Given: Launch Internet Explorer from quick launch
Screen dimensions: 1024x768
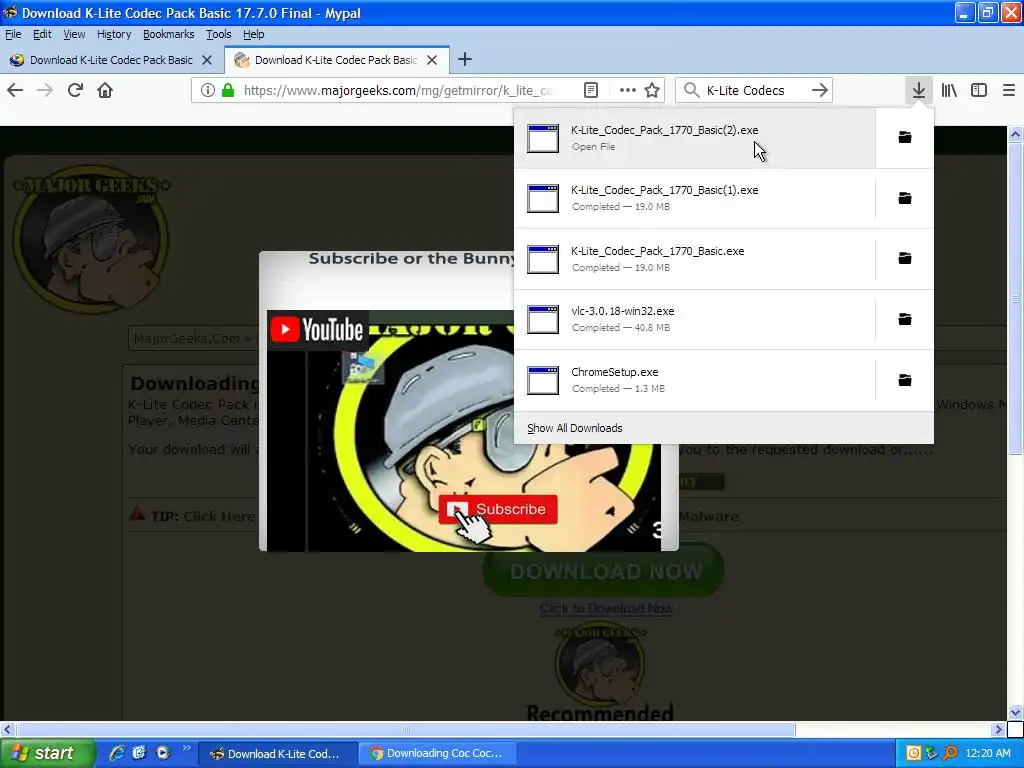Looking at the screenshot, I should 117,753.
